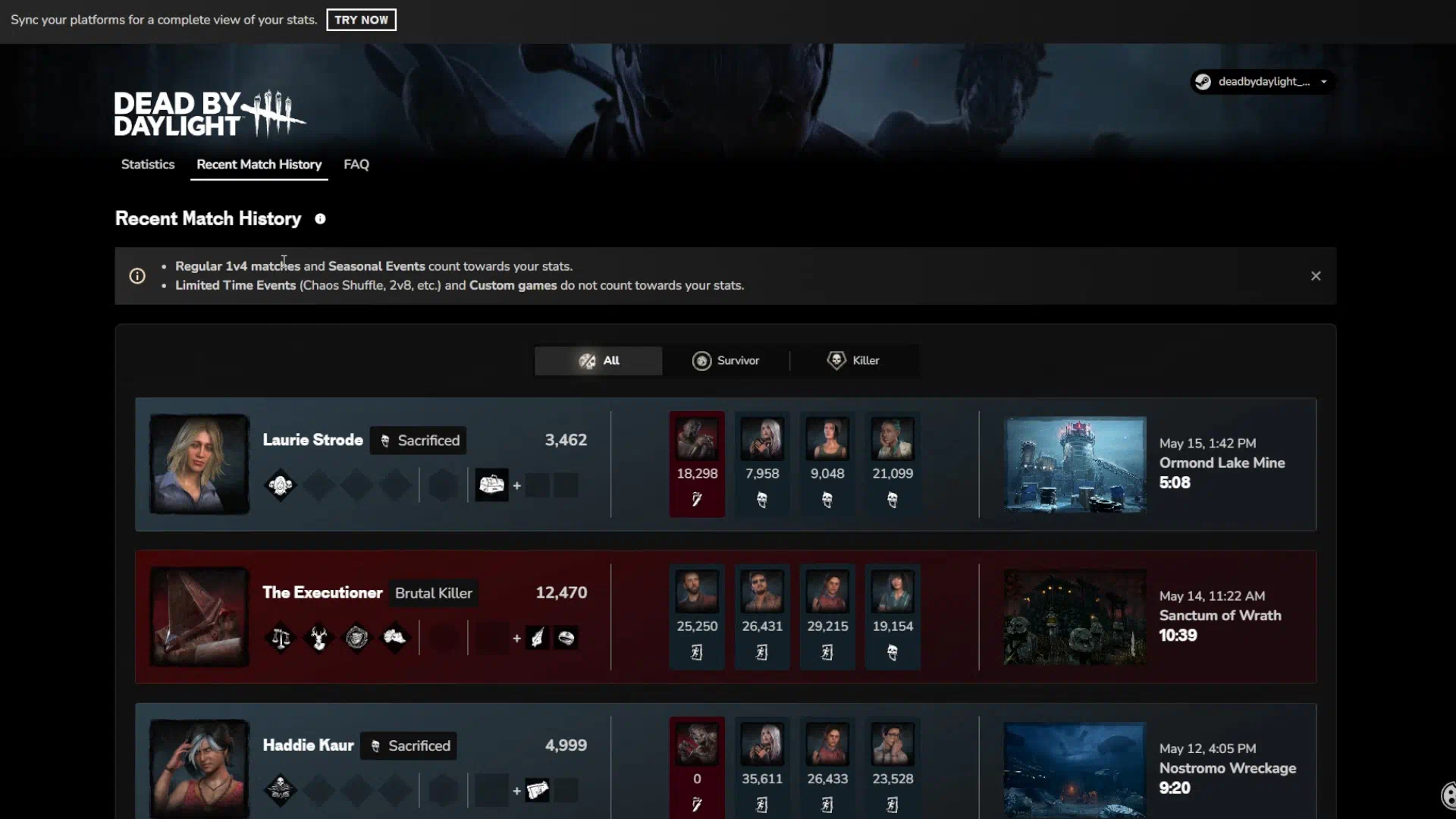Click Haddie Kaur character portrait
The height and width of the screenshot is (819, 1456).
(199, 769)
